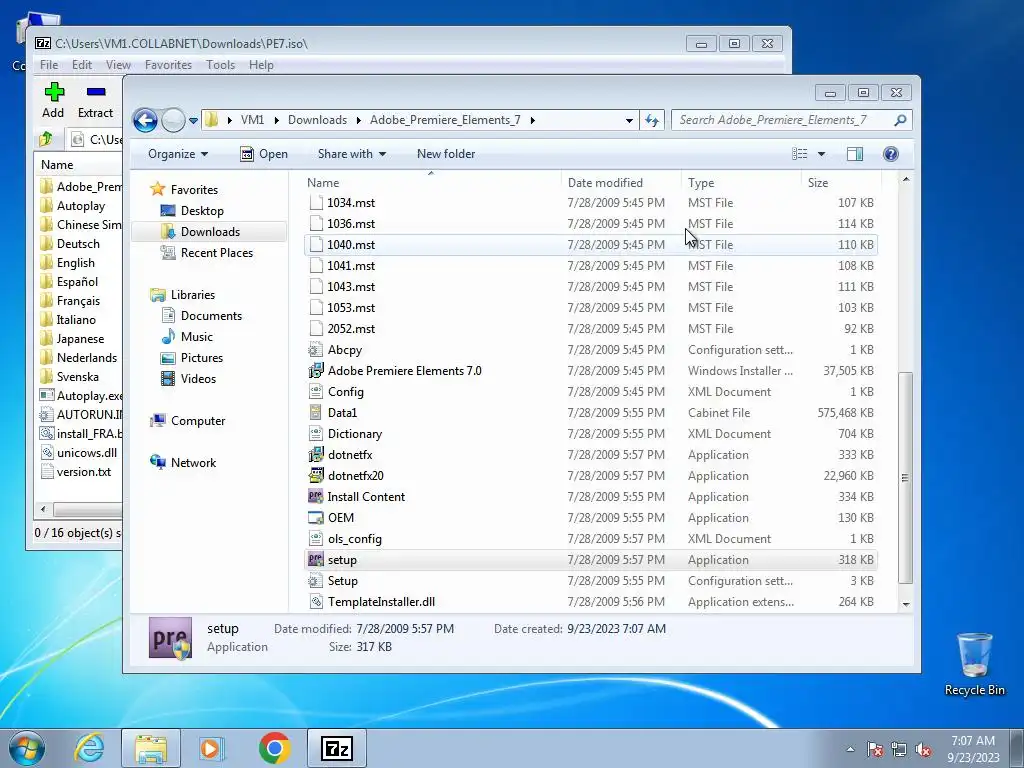Open the Help menu in 7-Zip

pyautogui.click(x=261, y=65)
